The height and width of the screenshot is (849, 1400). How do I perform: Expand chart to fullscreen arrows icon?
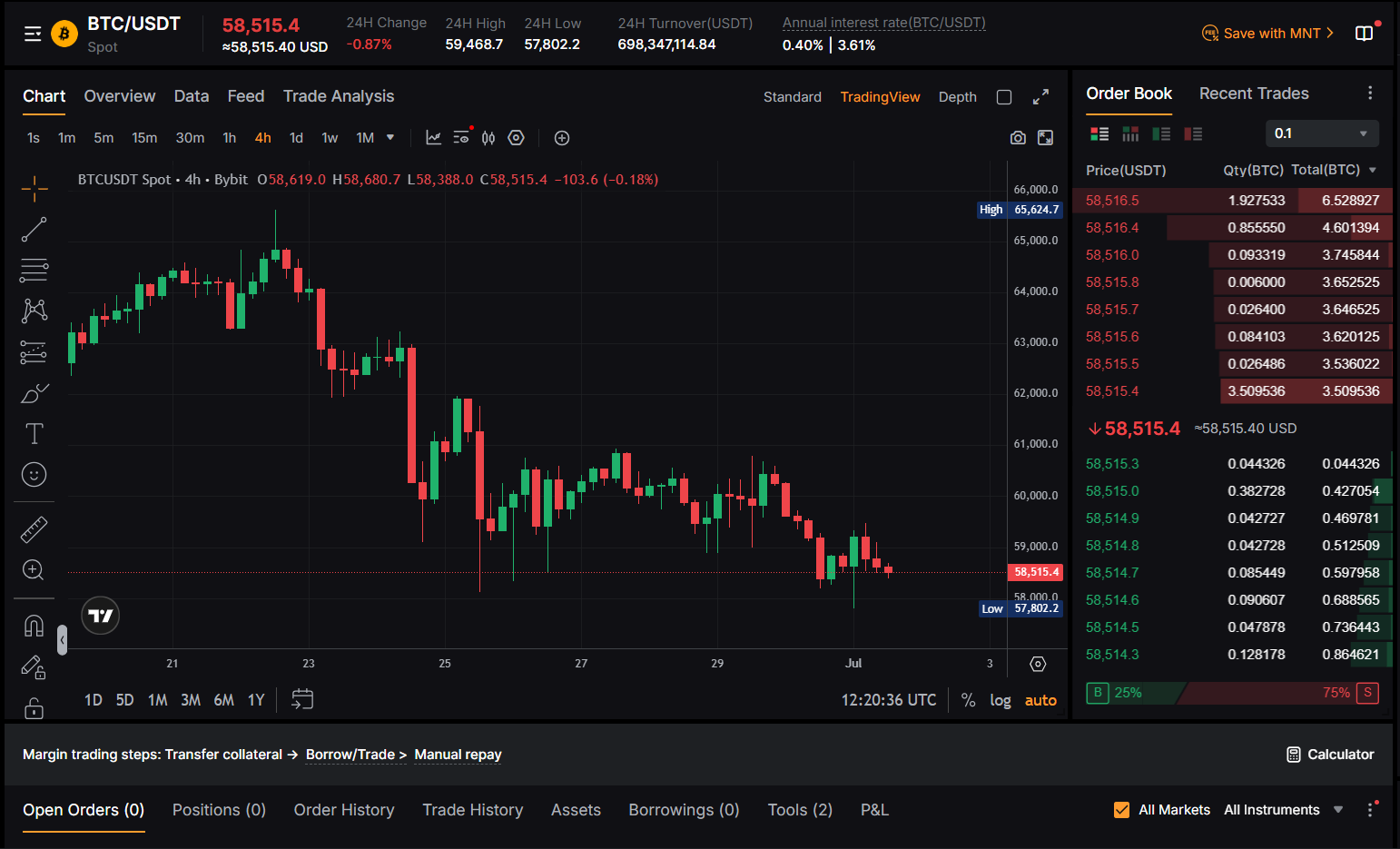[x=1041, y=97]
